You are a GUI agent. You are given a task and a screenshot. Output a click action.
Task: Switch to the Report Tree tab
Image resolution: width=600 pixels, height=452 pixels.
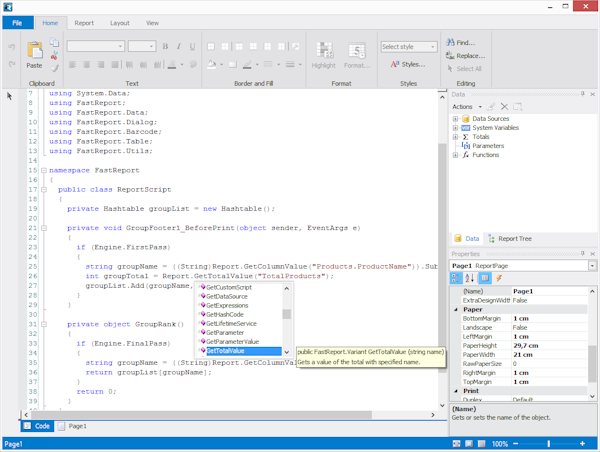[511, 239]
